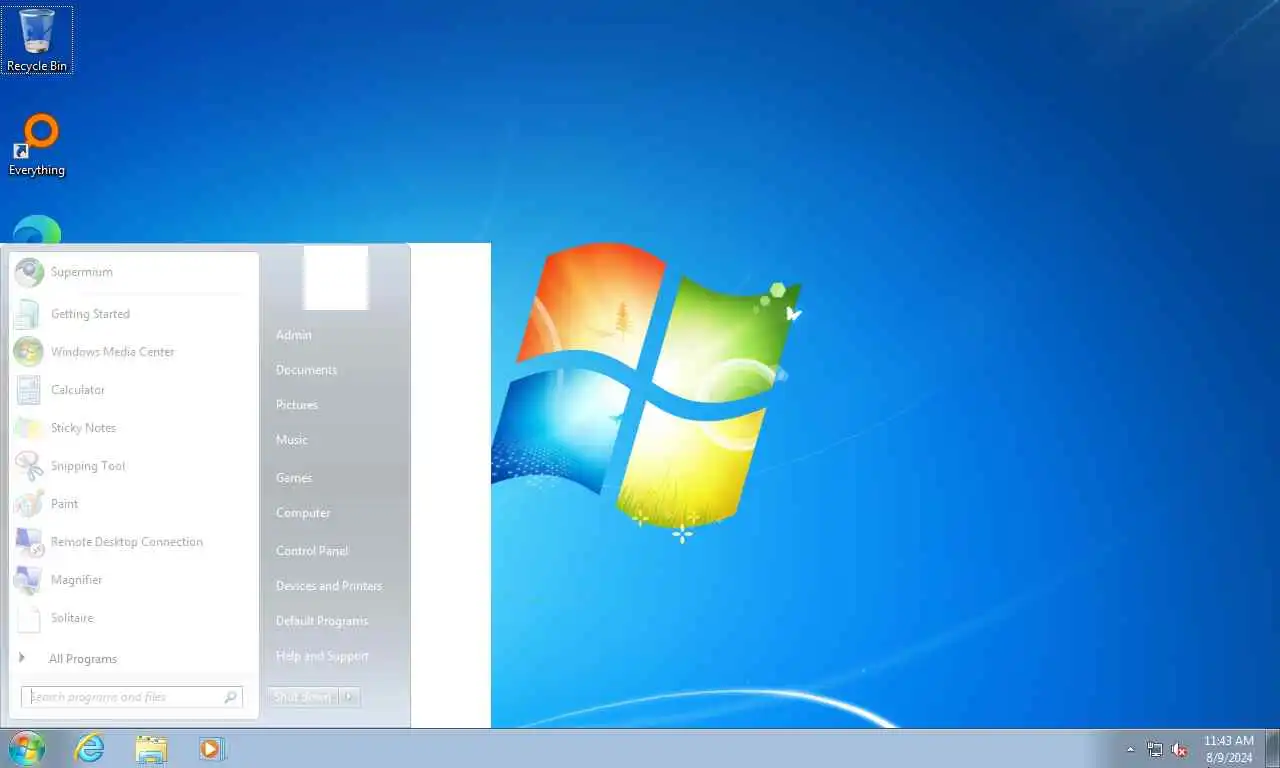The image size is (1280, 768).
Task: Open Default Programs
Action: 322,621
